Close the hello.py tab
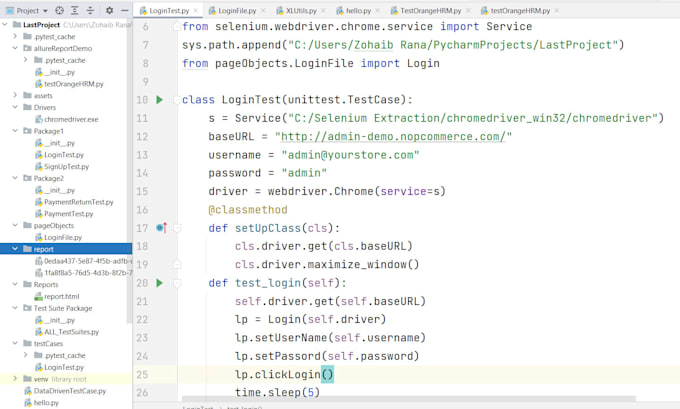680x409 pixels. coord(377,10)
